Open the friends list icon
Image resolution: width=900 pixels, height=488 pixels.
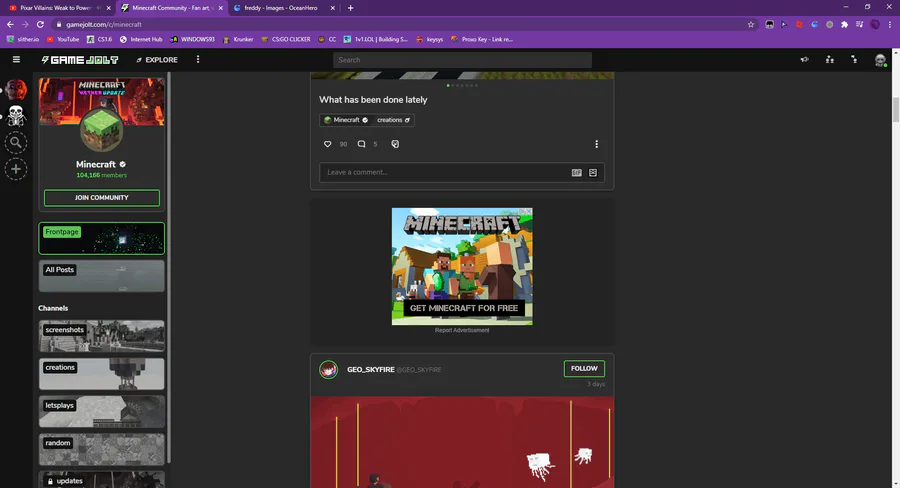(829, 60)
